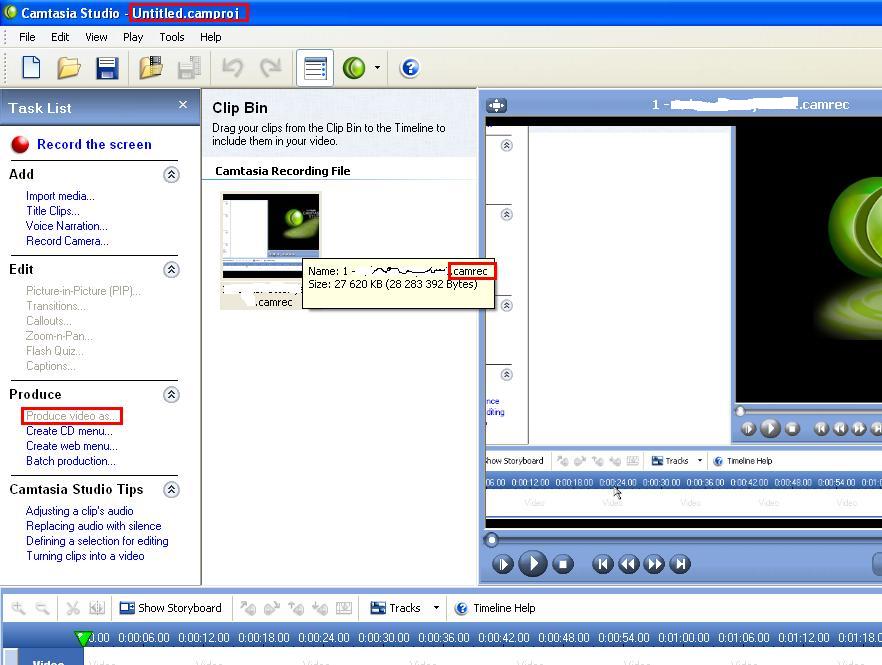Click the Volume Down icon

coord(320,608)
